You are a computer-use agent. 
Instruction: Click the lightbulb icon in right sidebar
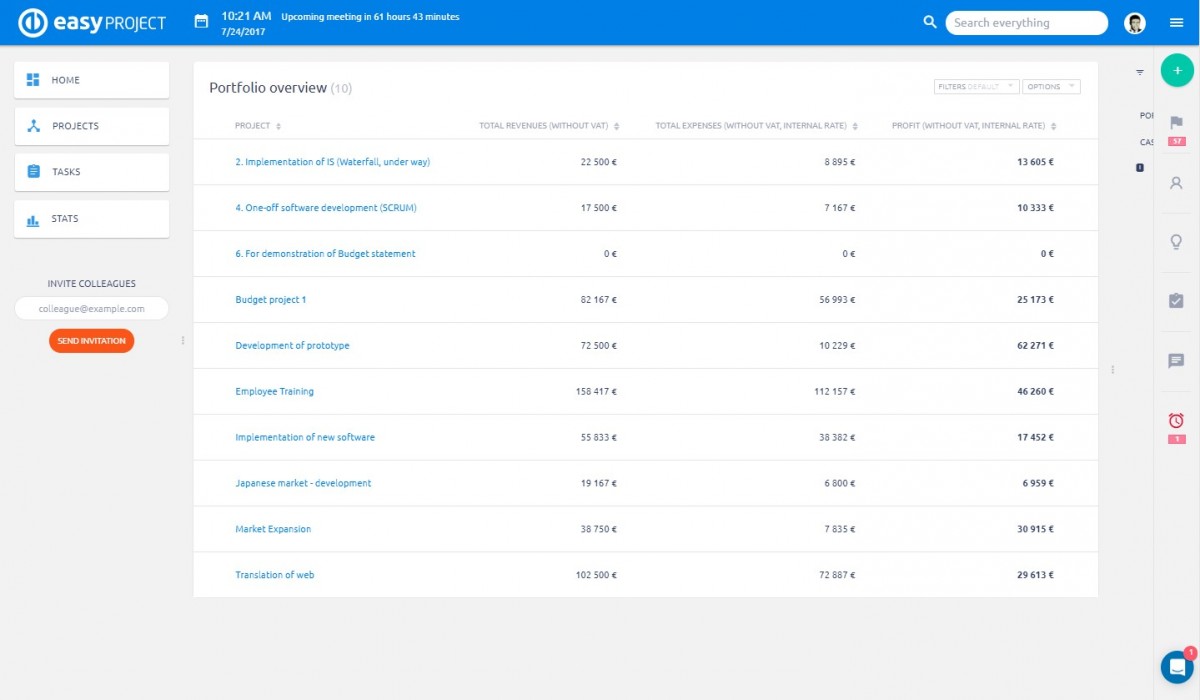[x=1176, y=242]
